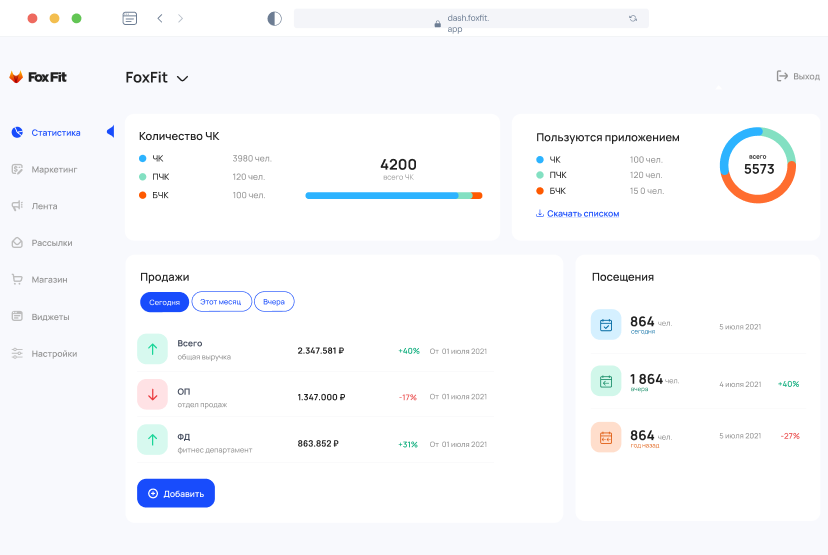Click the orange calendar icon for год назад
This screenshot has width=828, height=555.
click(x=606, y=437)
